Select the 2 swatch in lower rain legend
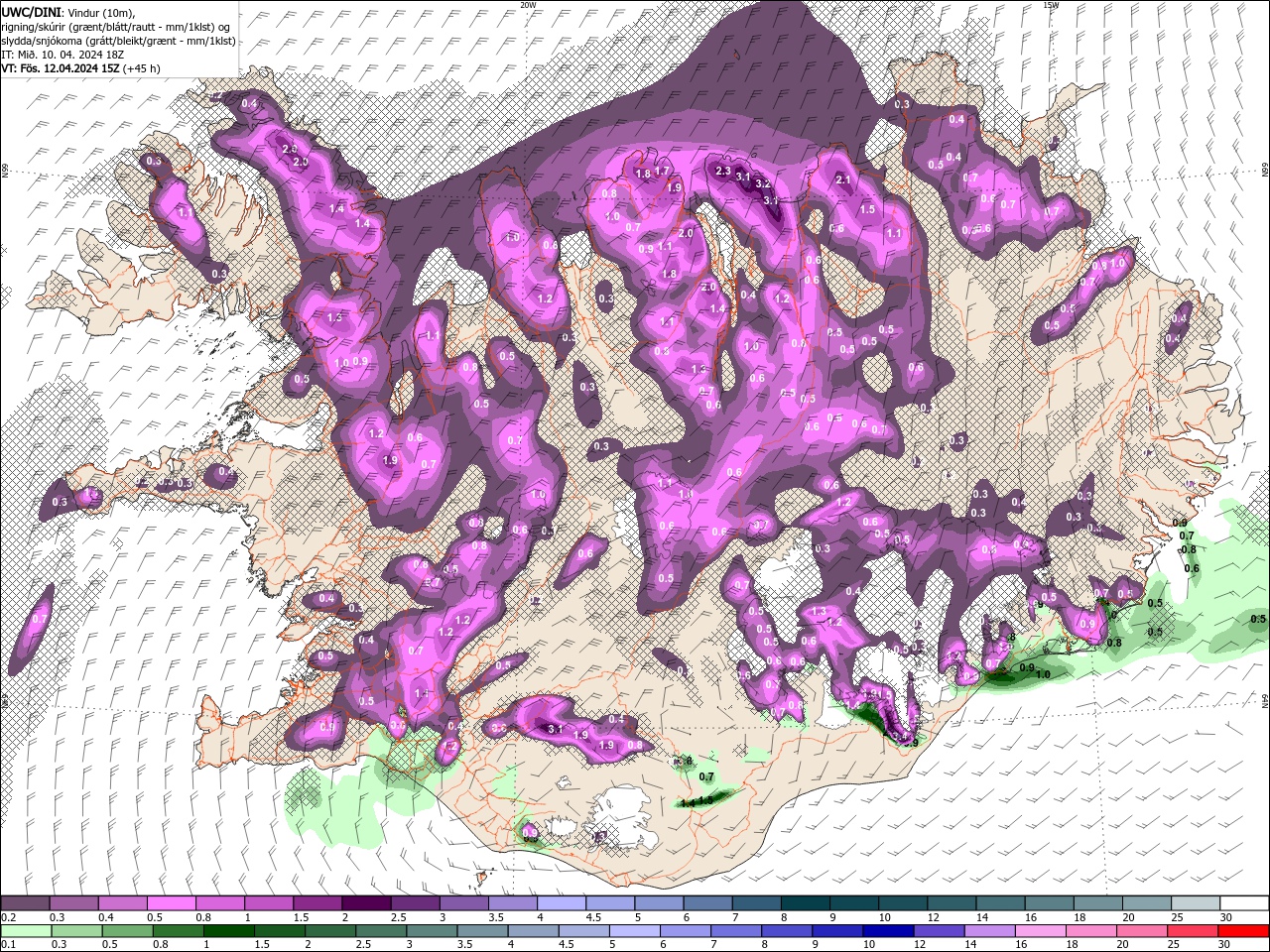The image size is (1270, 952). (x=329, y=931)
